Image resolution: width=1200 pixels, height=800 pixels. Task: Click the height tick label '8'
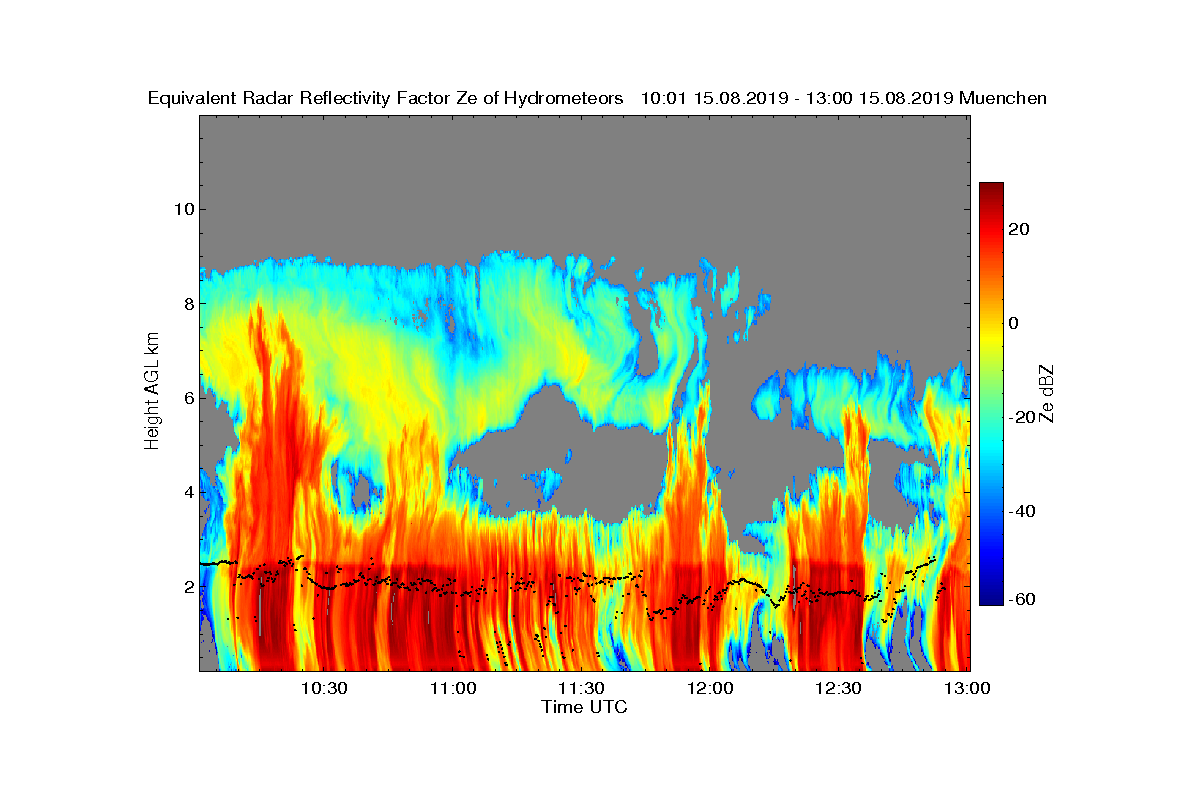pyautogui.click(x=187, y=303)
